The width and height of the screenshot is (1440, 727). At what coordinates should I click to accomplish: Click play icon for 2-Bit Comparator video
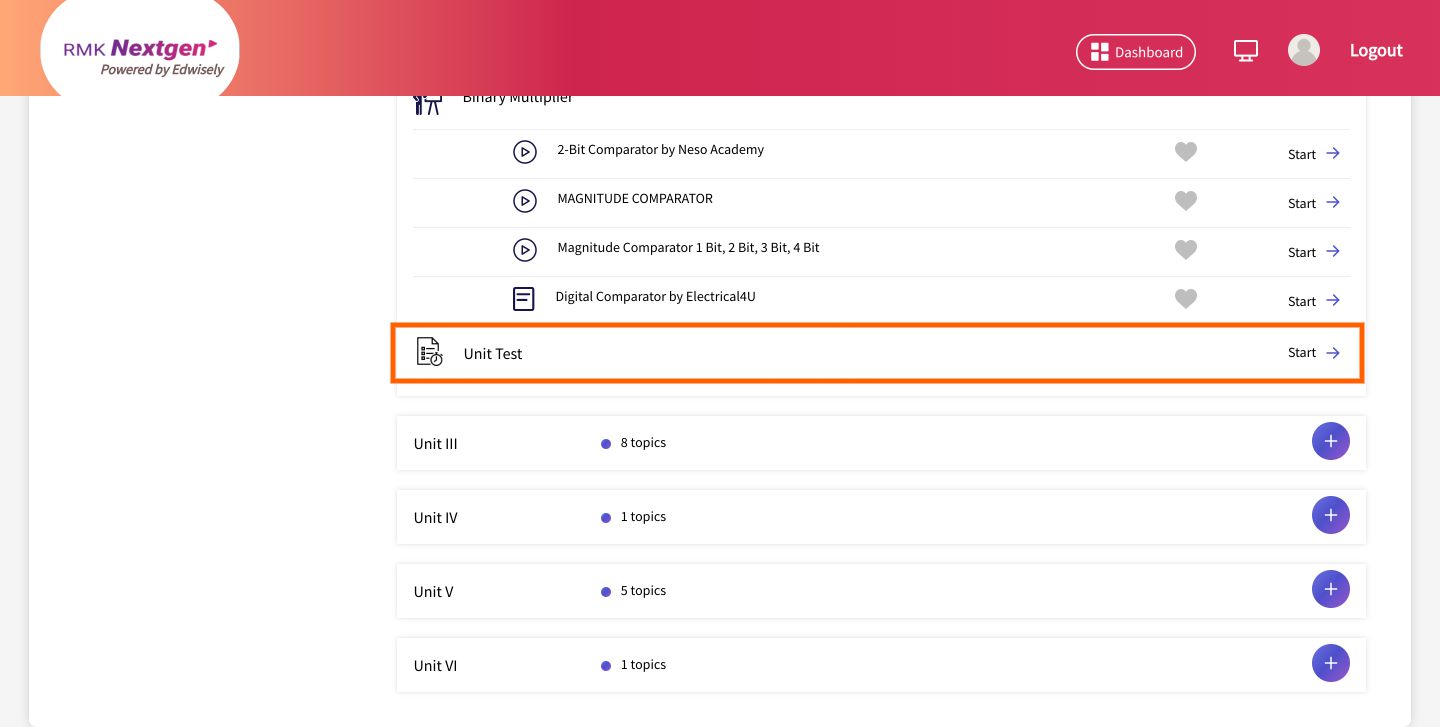(525, 152)
